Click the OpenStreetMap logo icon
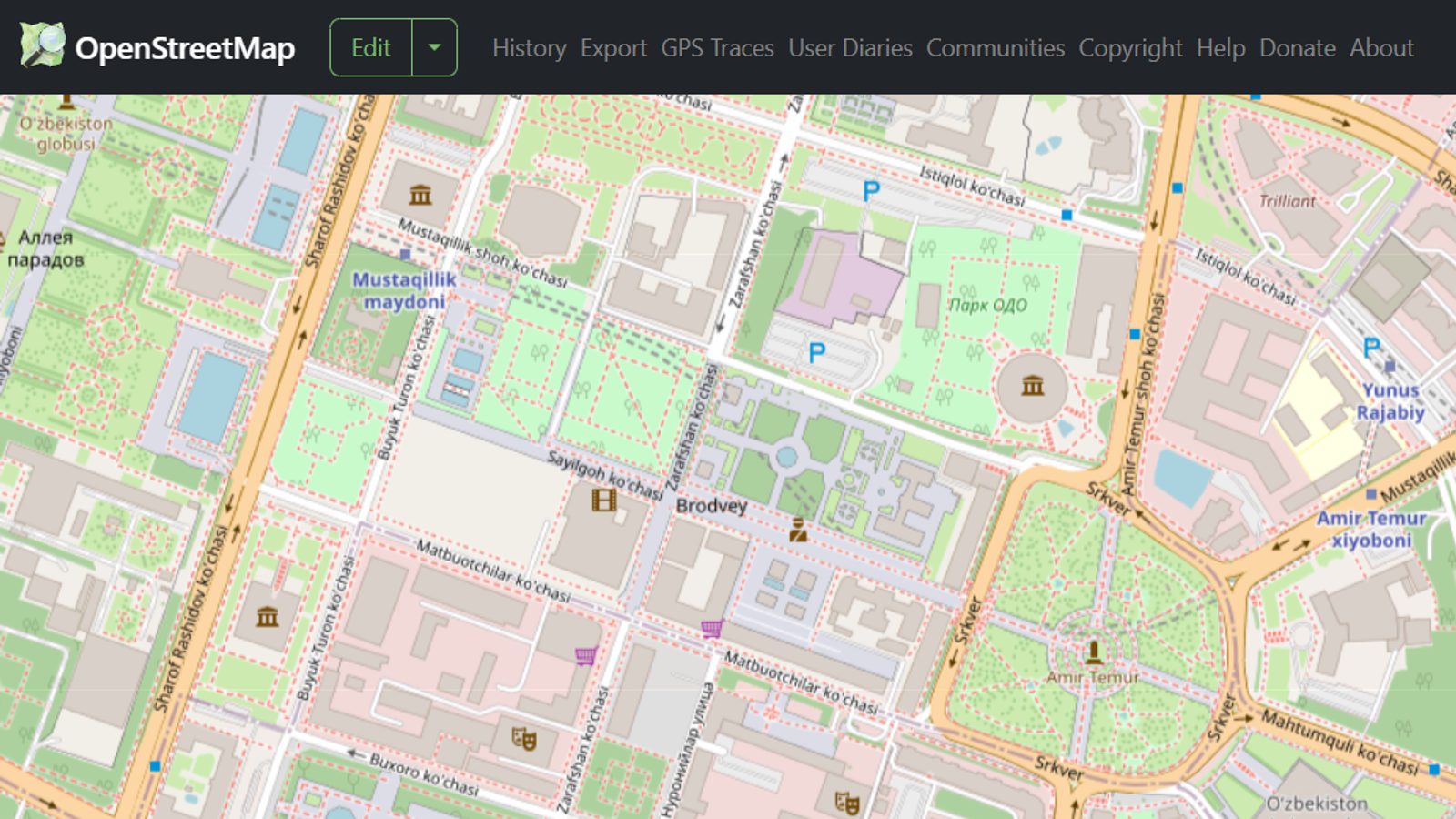The width and height of the screenshot is (1456, 819). point(43,45)
